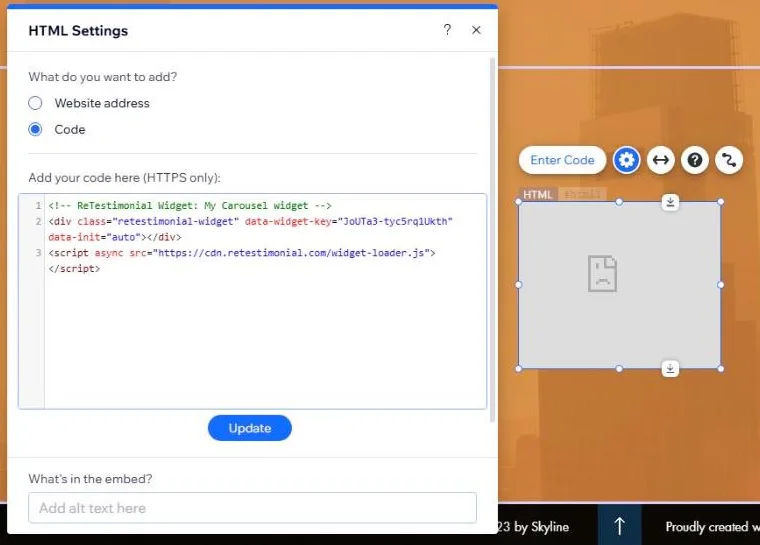Click code line 1 comment text
The height and width of the screenshot is (545, 760).
[190, 206]
